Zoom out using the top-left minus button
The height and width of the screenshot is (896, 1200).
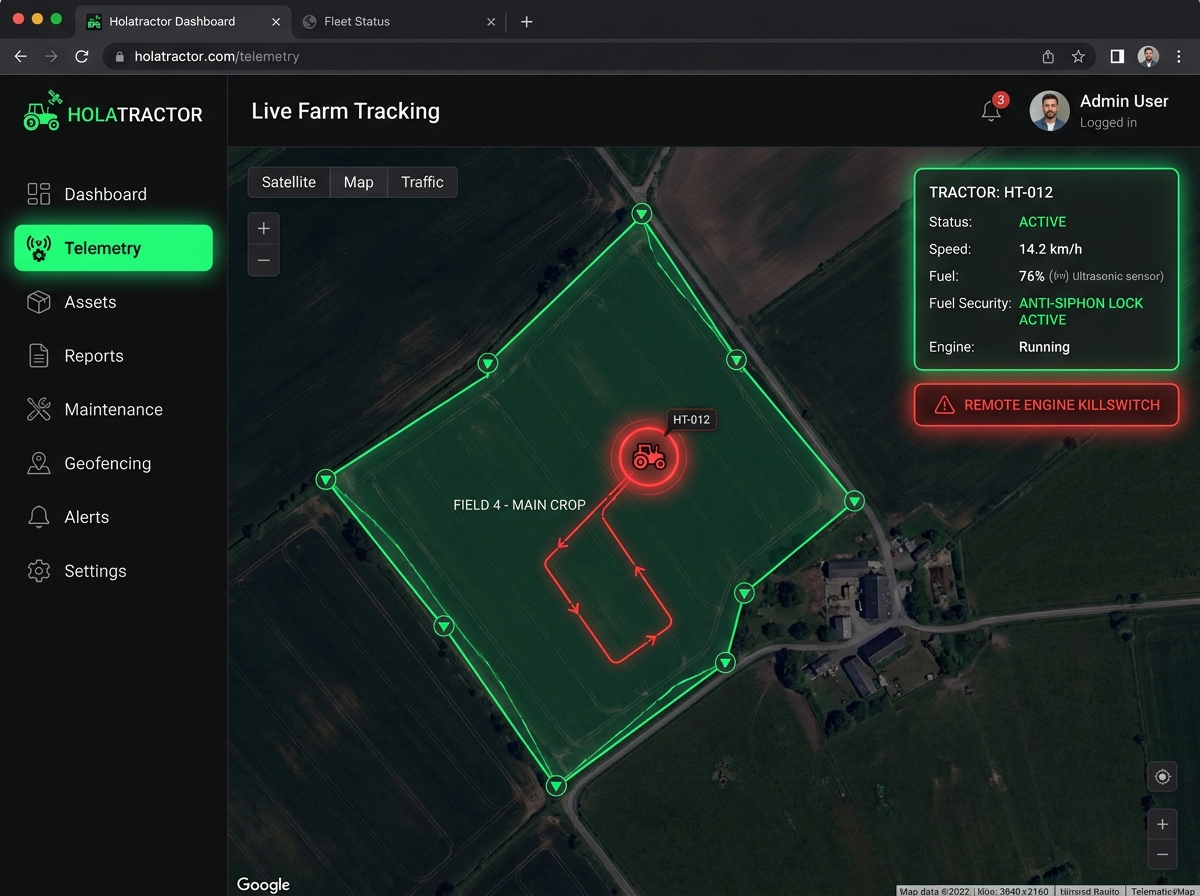(x=264, y=260)
